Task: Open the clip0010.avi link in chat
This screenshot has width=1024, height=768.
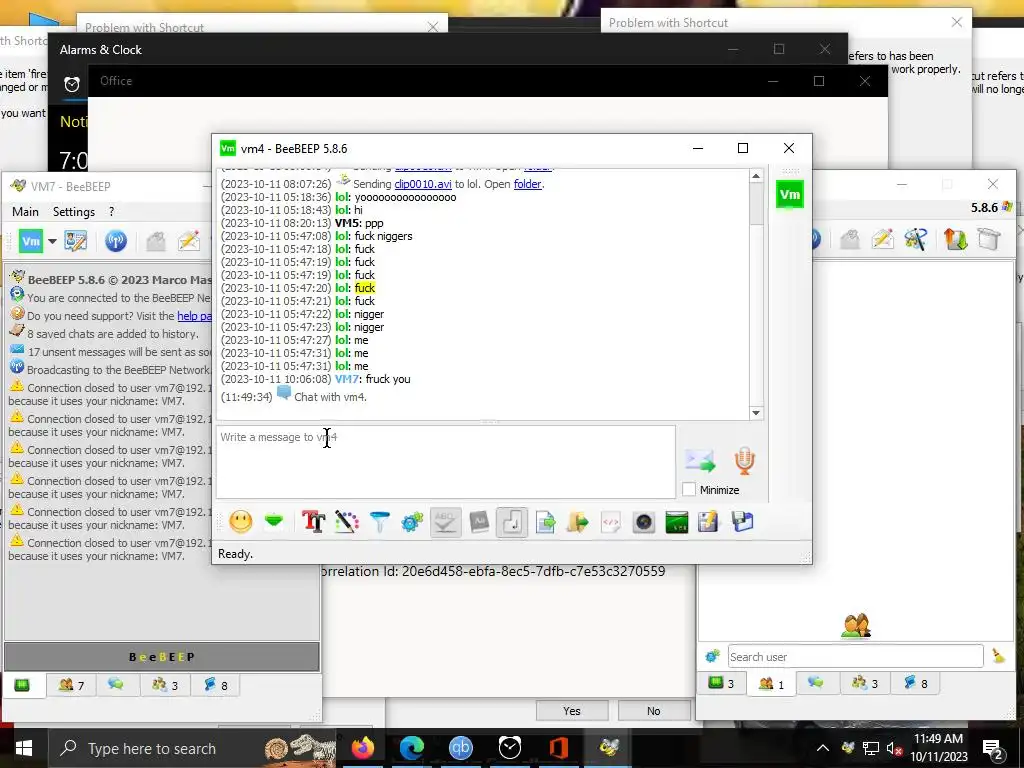Action: [423, 184]
